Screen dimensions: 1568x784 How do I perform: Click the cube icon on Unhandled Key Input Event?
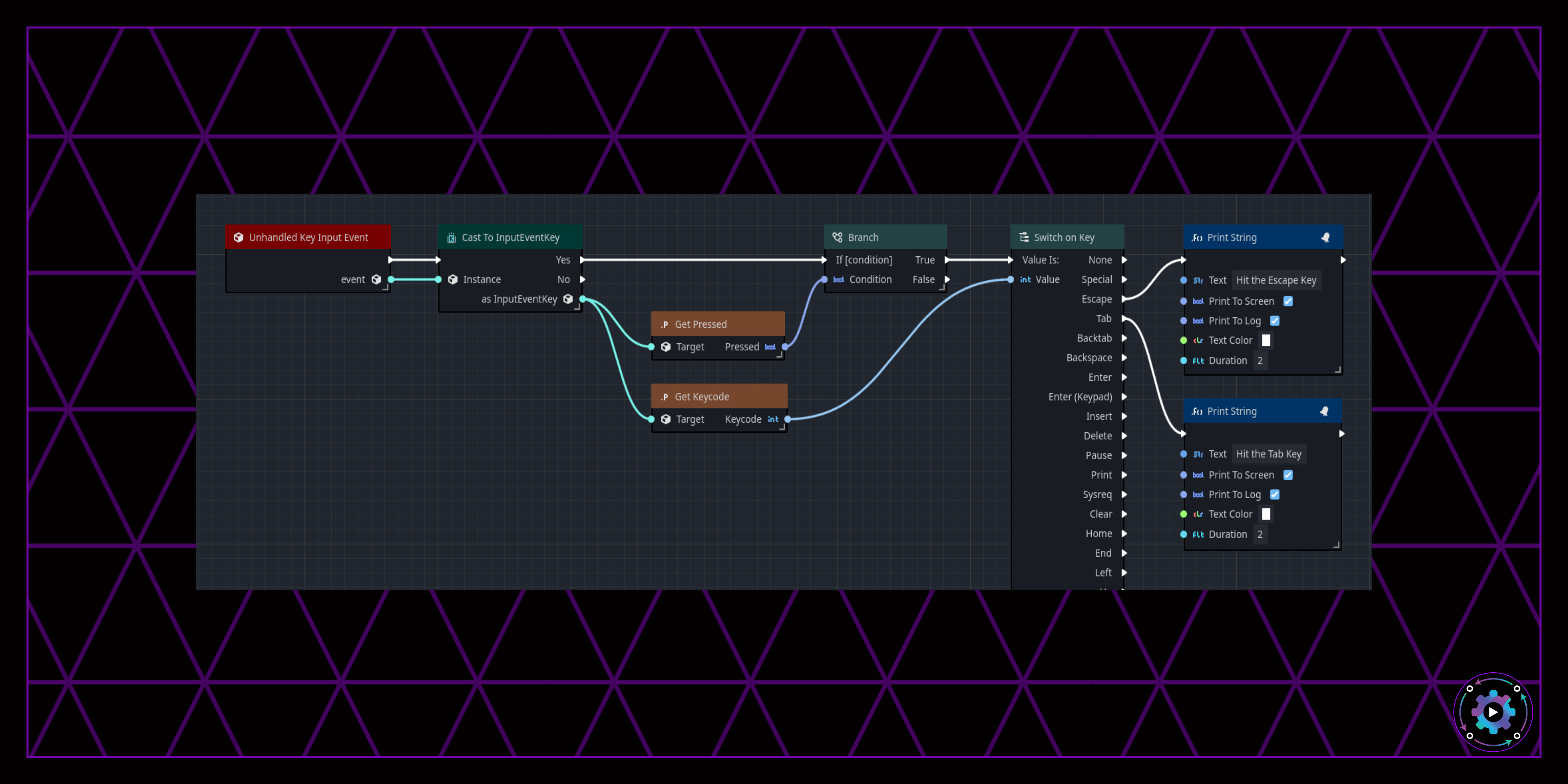tap(239, 238)
